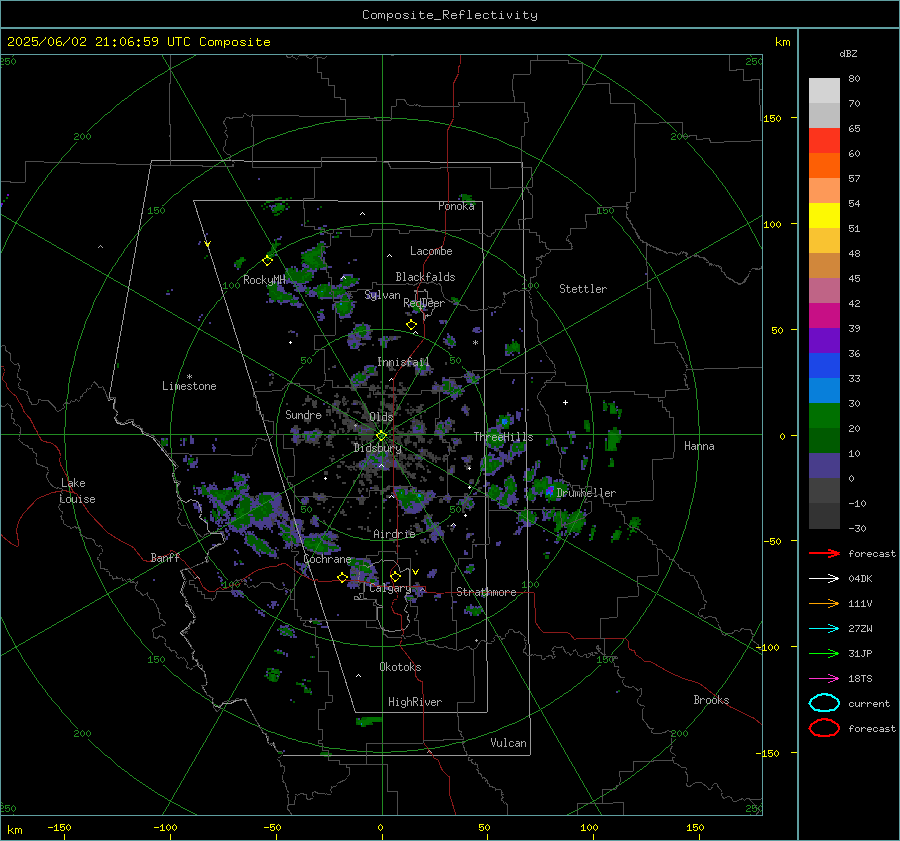Click the dBZ legend heading
The image size is (900, 841).
[848, 53]
